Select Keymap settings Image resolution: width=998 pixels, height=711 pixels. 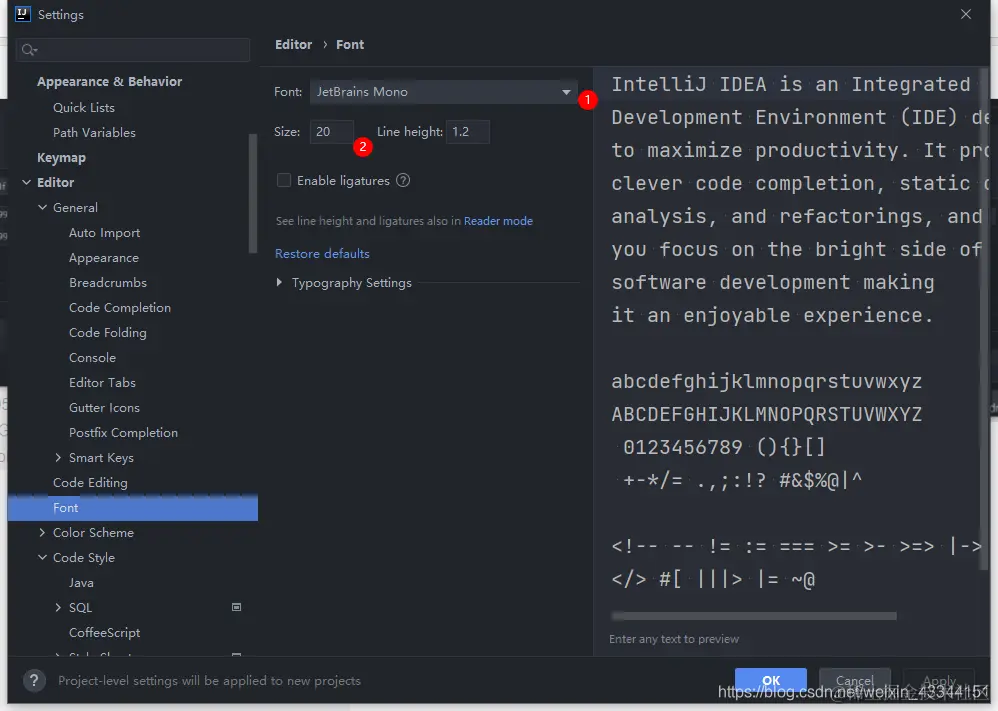pos(61,157)
